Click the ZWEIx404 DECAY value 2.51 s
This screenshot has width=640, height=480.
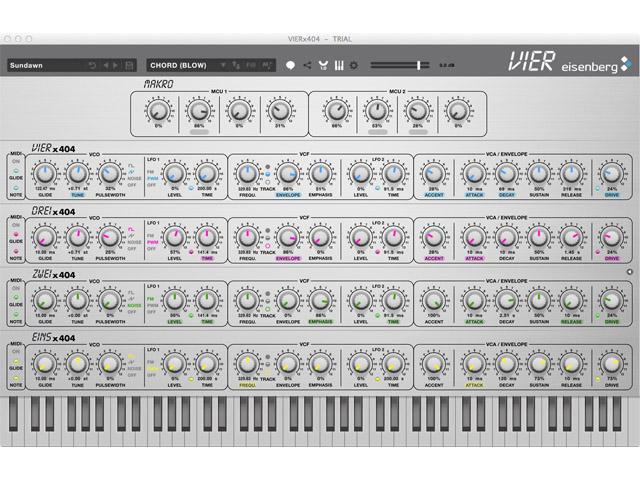point(507,316)
